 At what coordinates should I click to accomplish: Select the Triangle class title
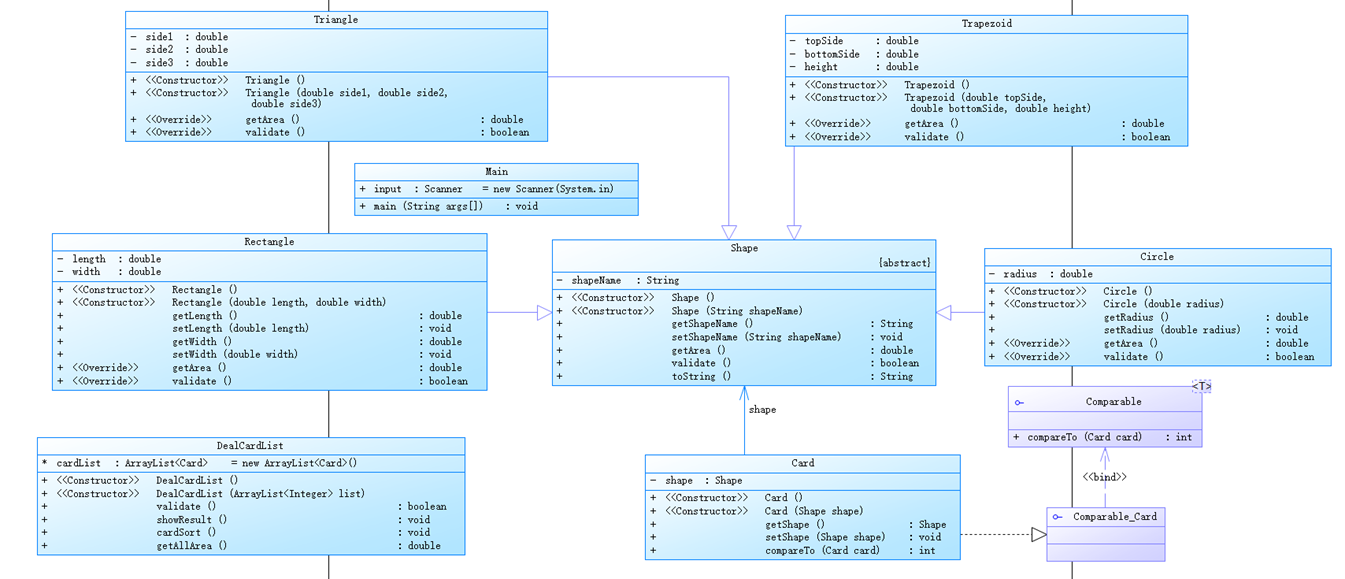(336, 20)
